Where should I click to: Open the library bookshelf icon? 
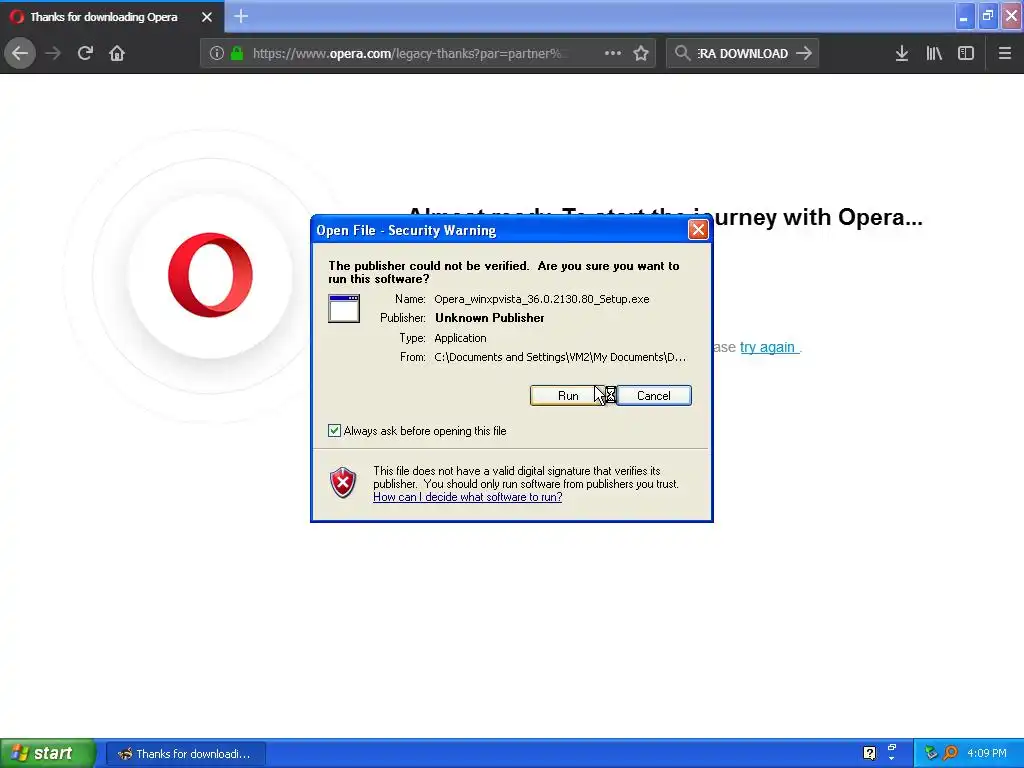pos(934,53)
